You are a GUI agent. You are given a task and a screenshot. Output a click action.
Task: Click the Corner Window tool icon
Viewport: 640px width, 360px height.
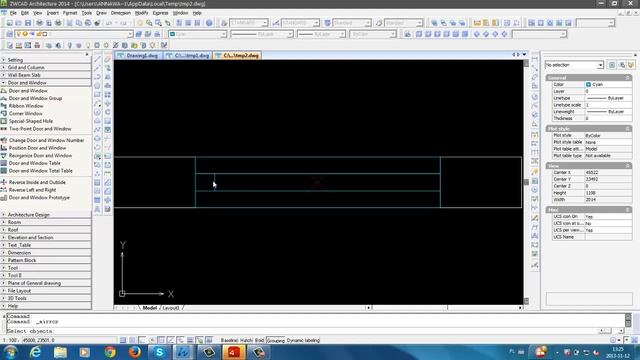4,113
